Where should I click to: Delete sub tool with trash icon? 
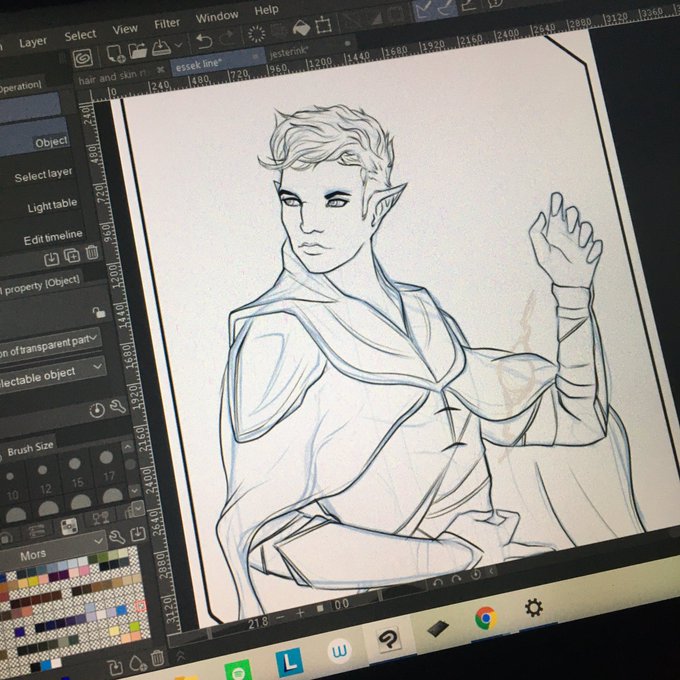tap(92, 252)
